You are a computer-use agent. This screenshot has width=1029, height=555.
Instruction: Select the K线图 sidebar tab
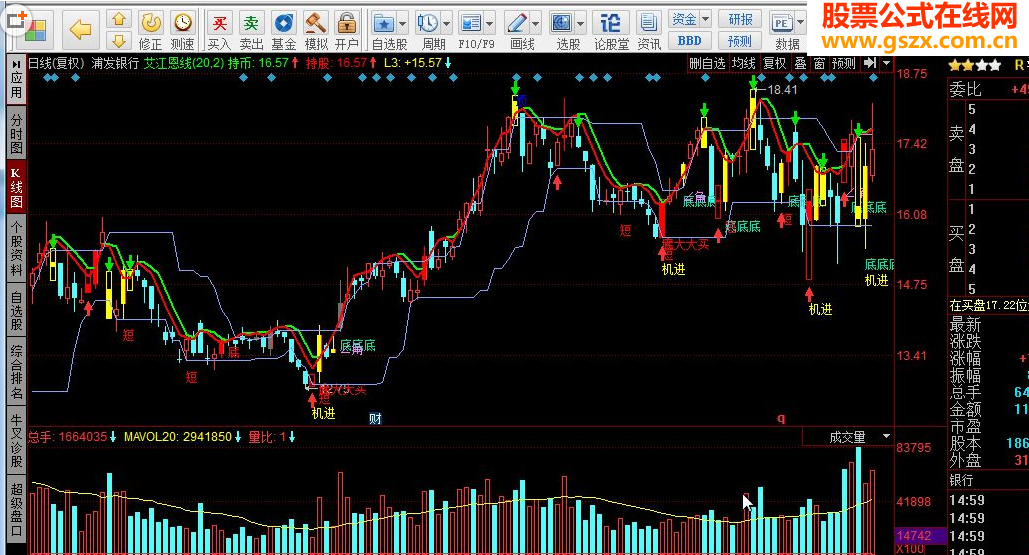pyautogui.click(x=16, y=188)
